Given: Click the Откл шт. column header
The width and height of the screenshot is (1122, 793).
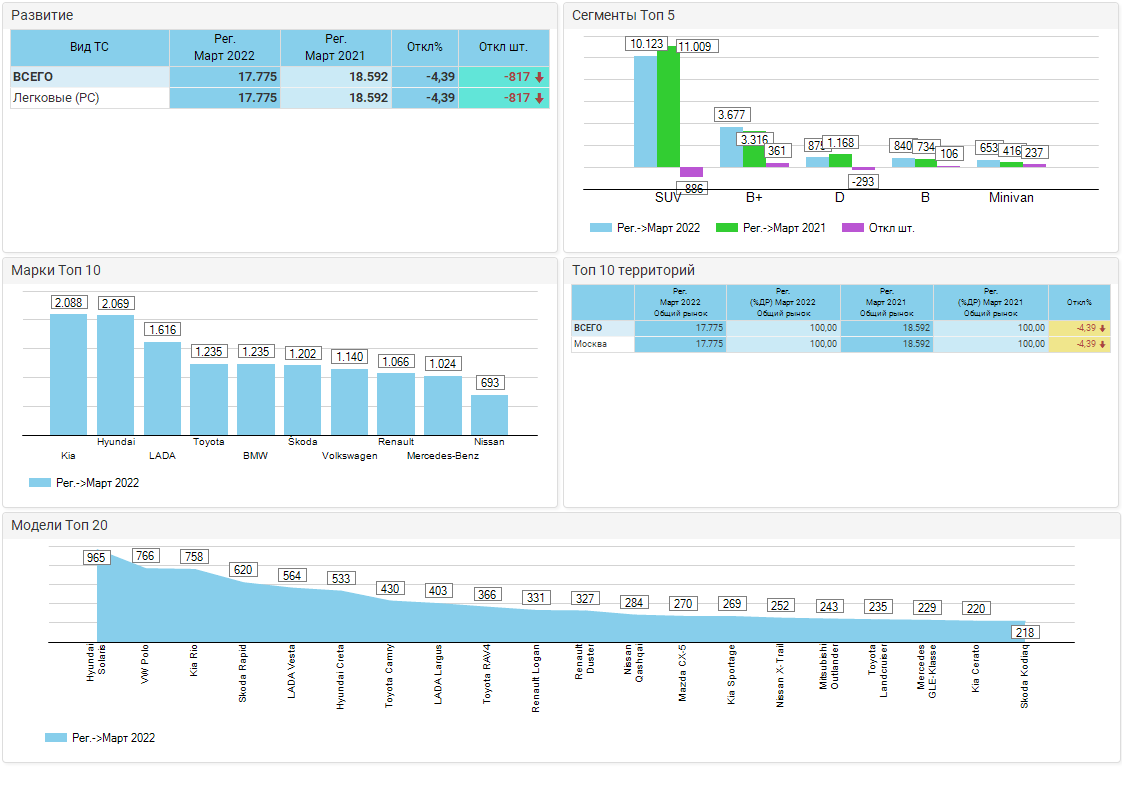Looking at the screenshot, I should (503, 47).
